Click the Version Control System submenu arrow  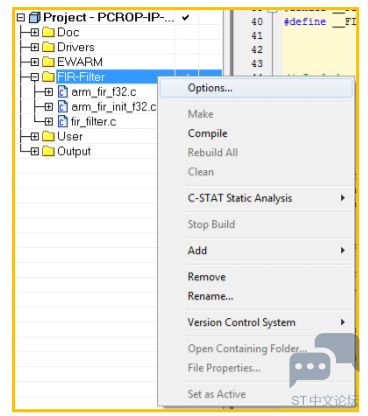(343, 322)
